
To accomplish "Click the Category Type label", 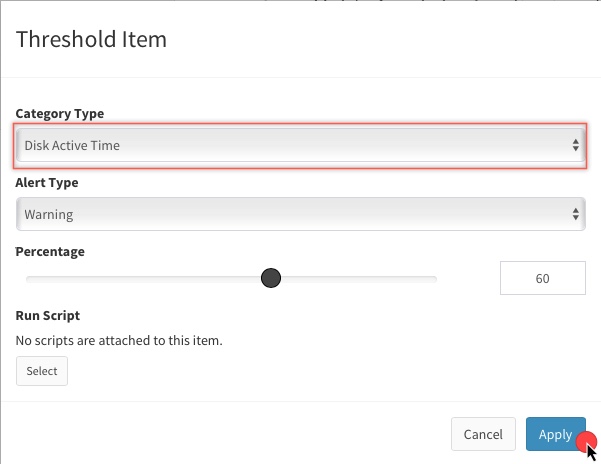I will pos(60,114).
